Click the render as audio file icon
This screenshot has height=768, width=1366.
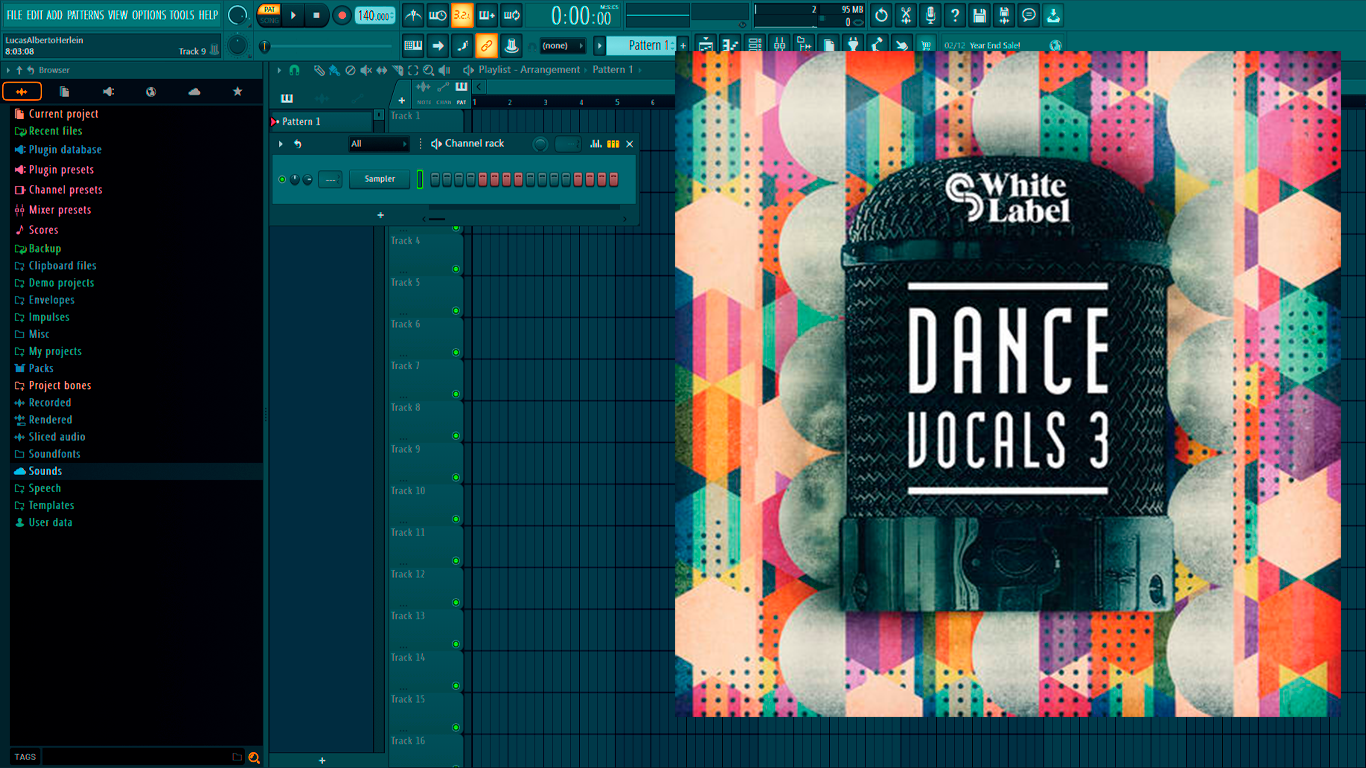point(1004,15)
